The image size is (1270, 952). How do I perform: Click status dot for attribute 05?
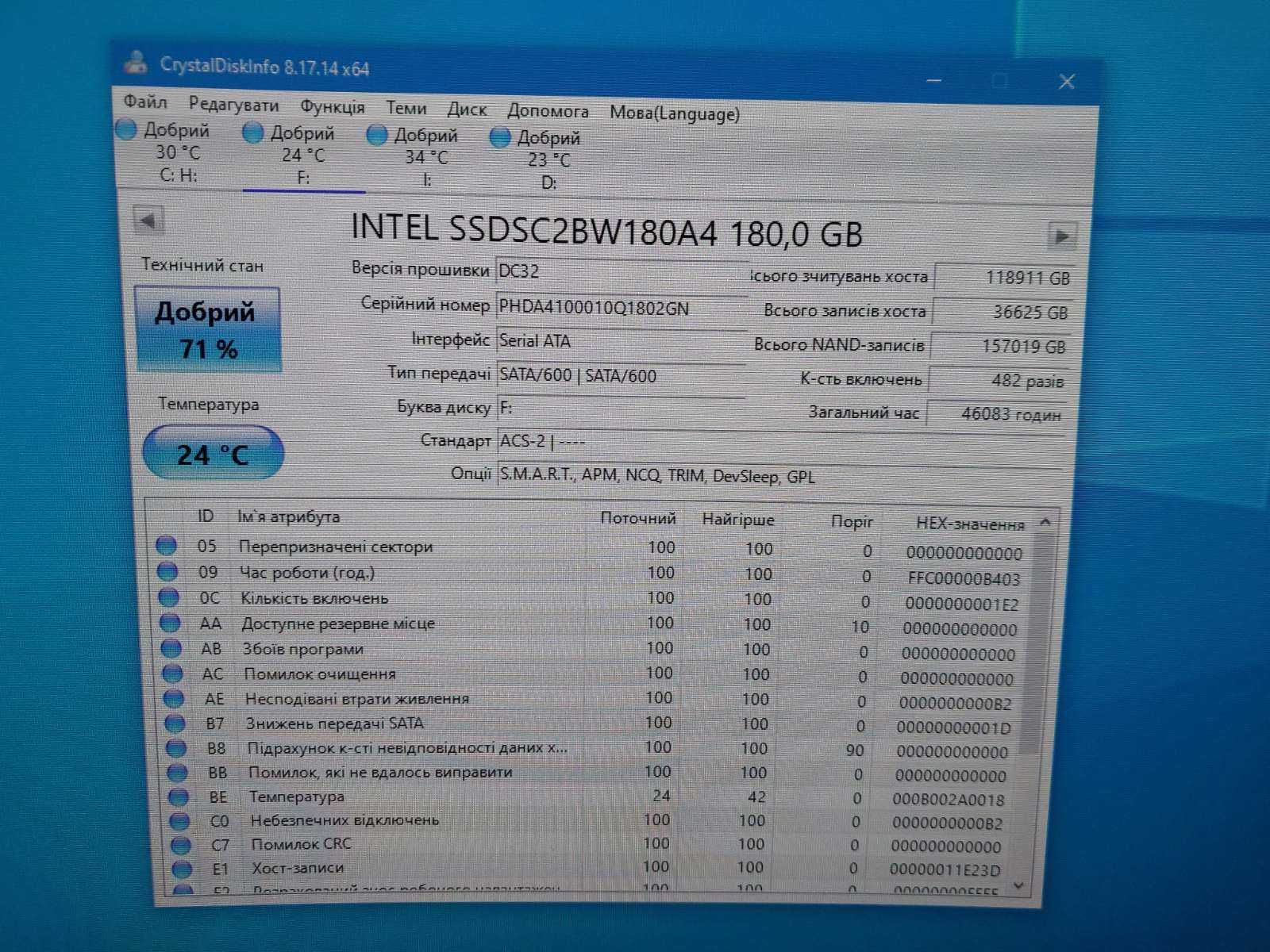pos(166,545)
